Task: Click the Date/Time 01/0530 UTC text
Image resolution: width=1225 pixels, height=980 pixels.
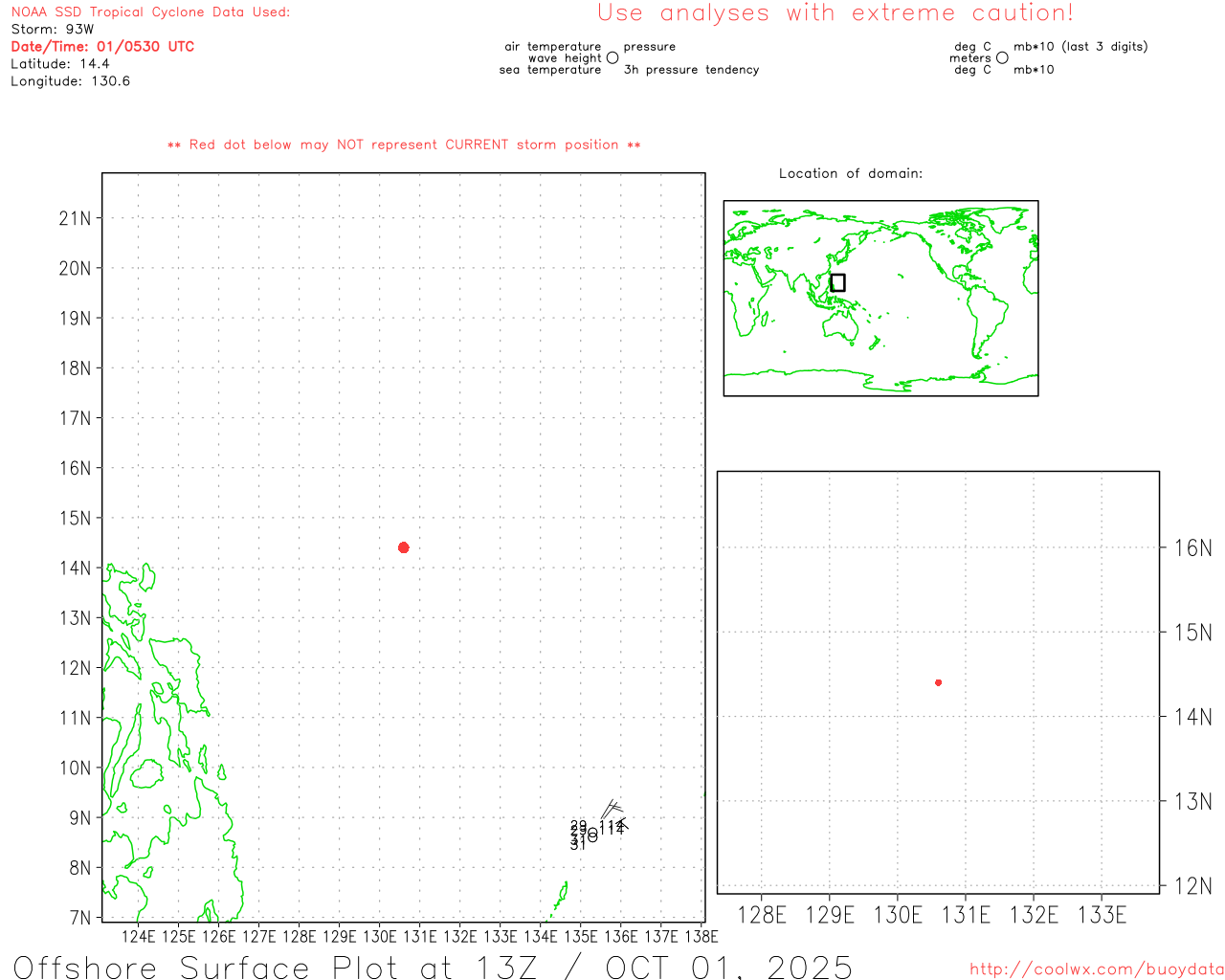Action: (x=102, y=47)
